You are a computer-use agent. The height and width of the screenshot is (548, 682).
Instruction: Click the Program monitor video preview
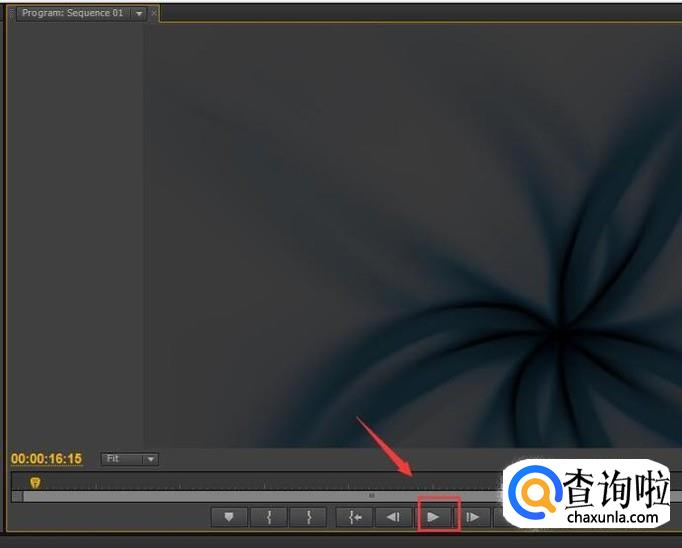point(412,235)
